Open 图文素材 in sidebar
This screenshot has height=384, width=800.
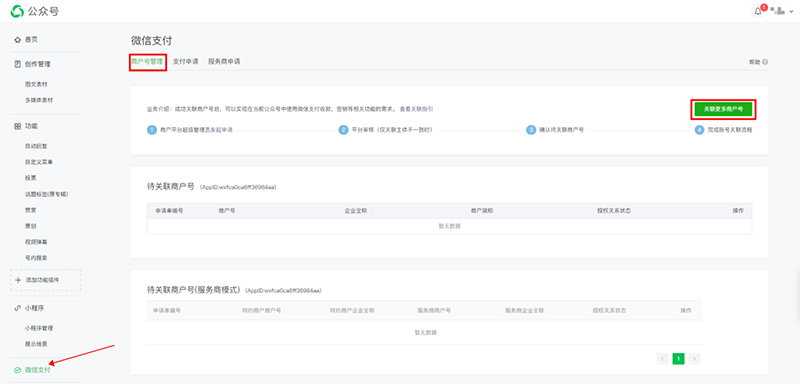pos(36,84)
